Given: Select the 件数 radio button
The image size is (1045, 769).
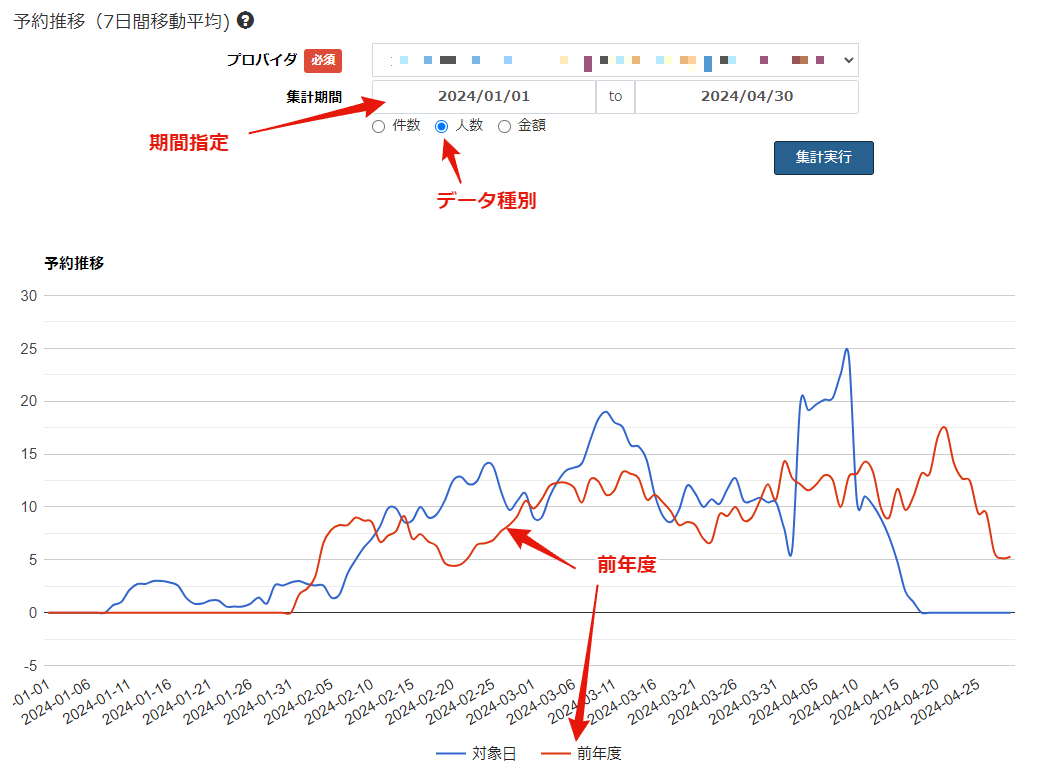Looking at the screenshot, I should point(379,127).
